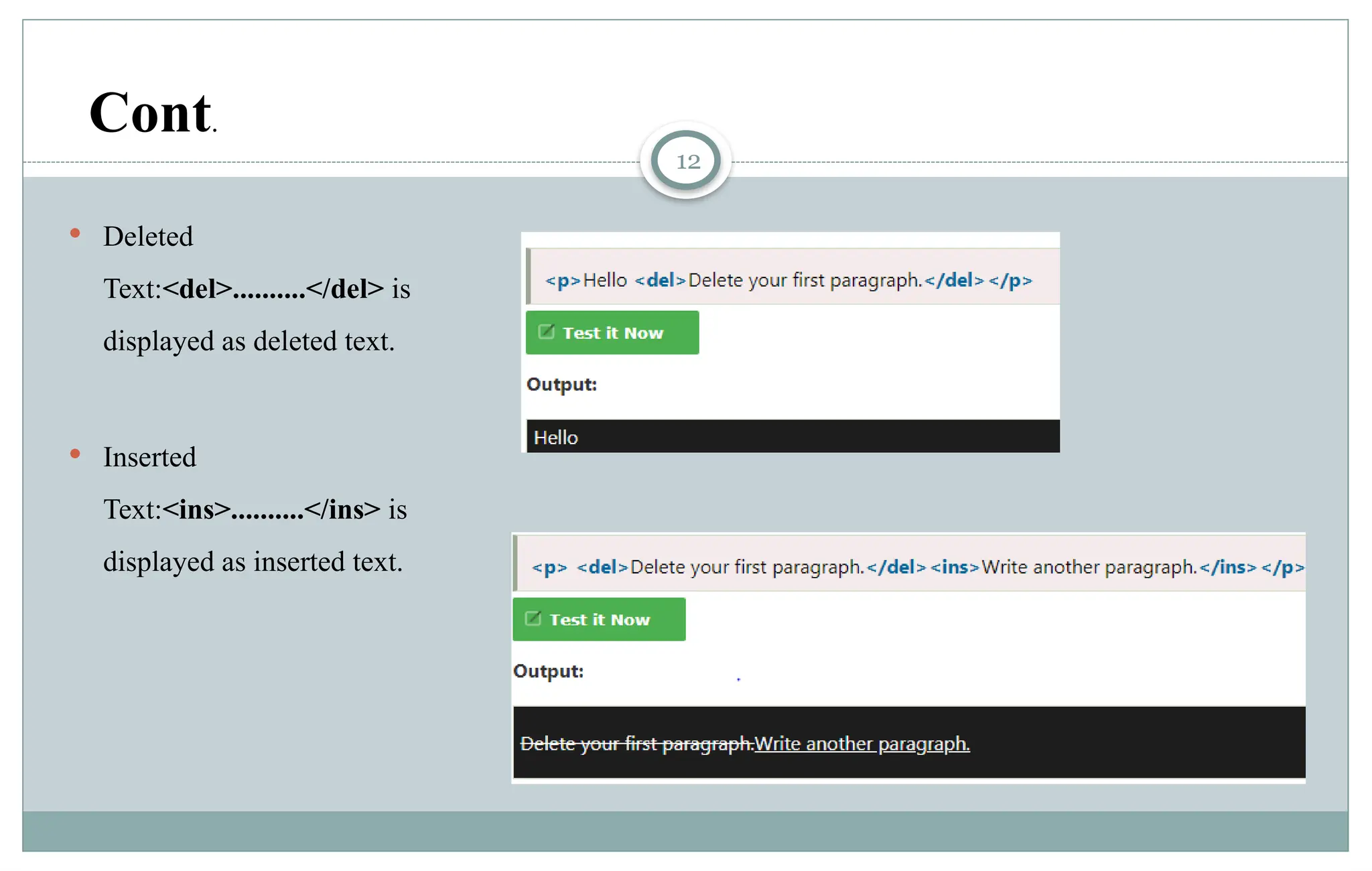Click edit icon in first Test it Now
This screenshot has width=1372, height=871.
[x=547, y=332]
